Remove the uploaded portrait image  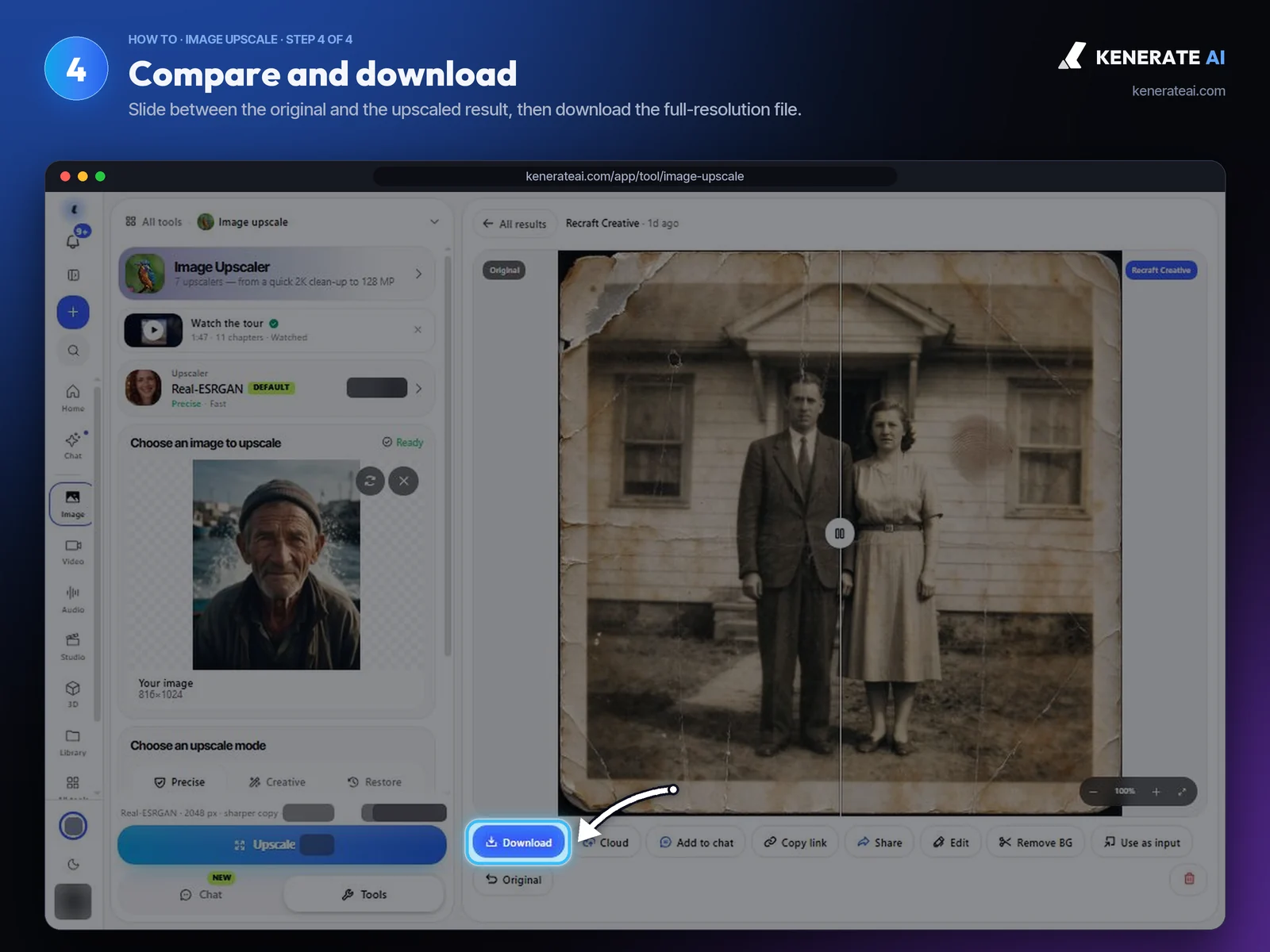coord(404,481)
